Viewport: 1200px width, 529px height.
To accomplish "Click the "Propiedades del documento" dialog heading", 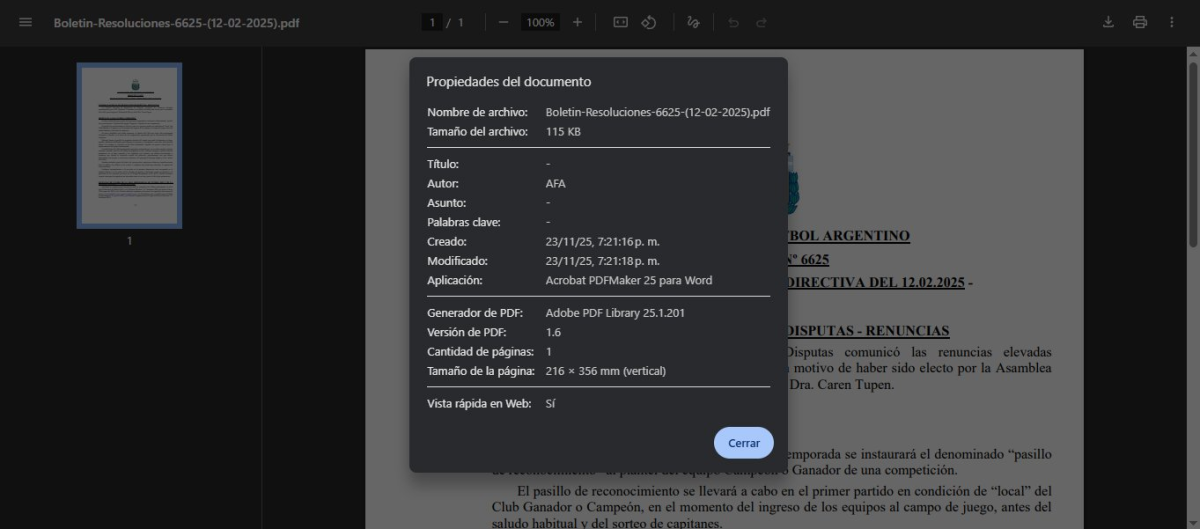I will click(x=508, y=82).
